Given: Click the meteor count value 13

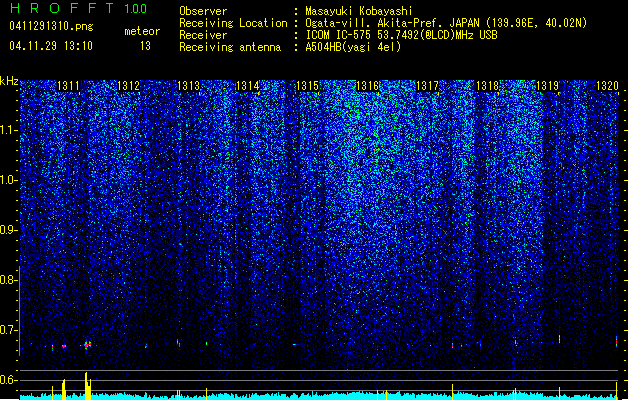Looking at the screenshot, I should tap(145, 46).
